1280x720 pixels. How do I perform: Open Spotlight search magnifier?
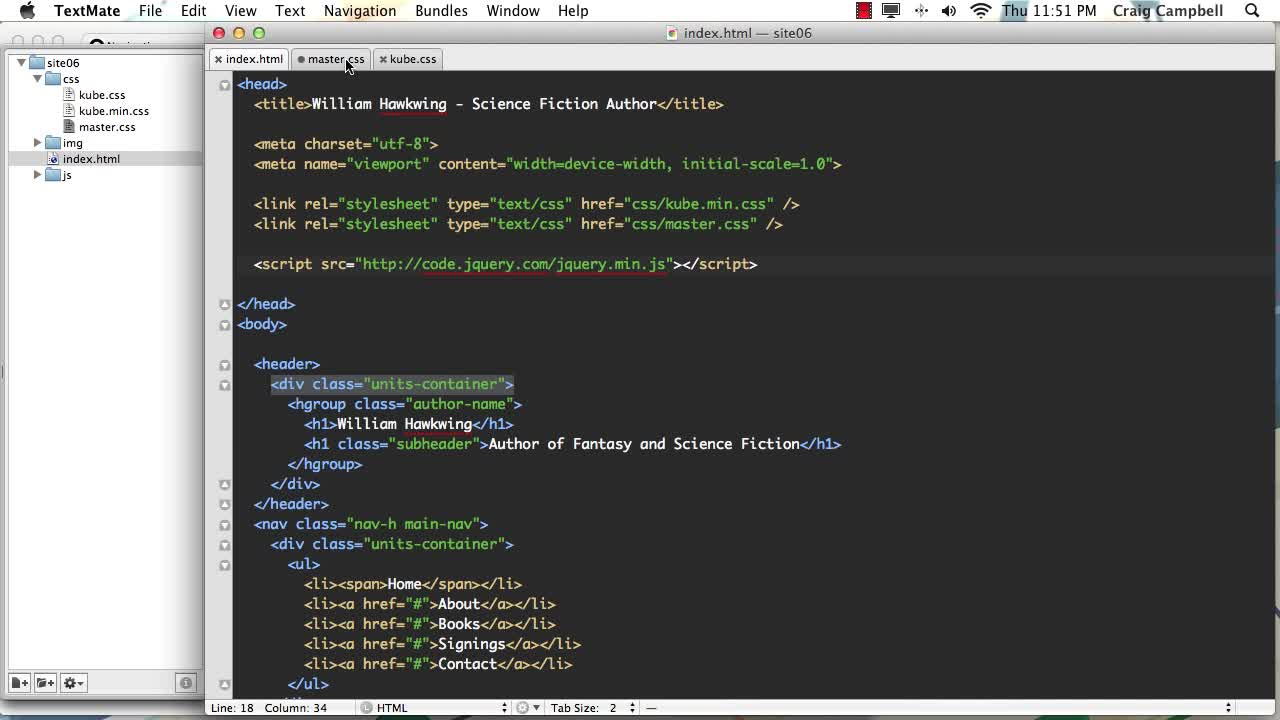[x=1252, y=11]
